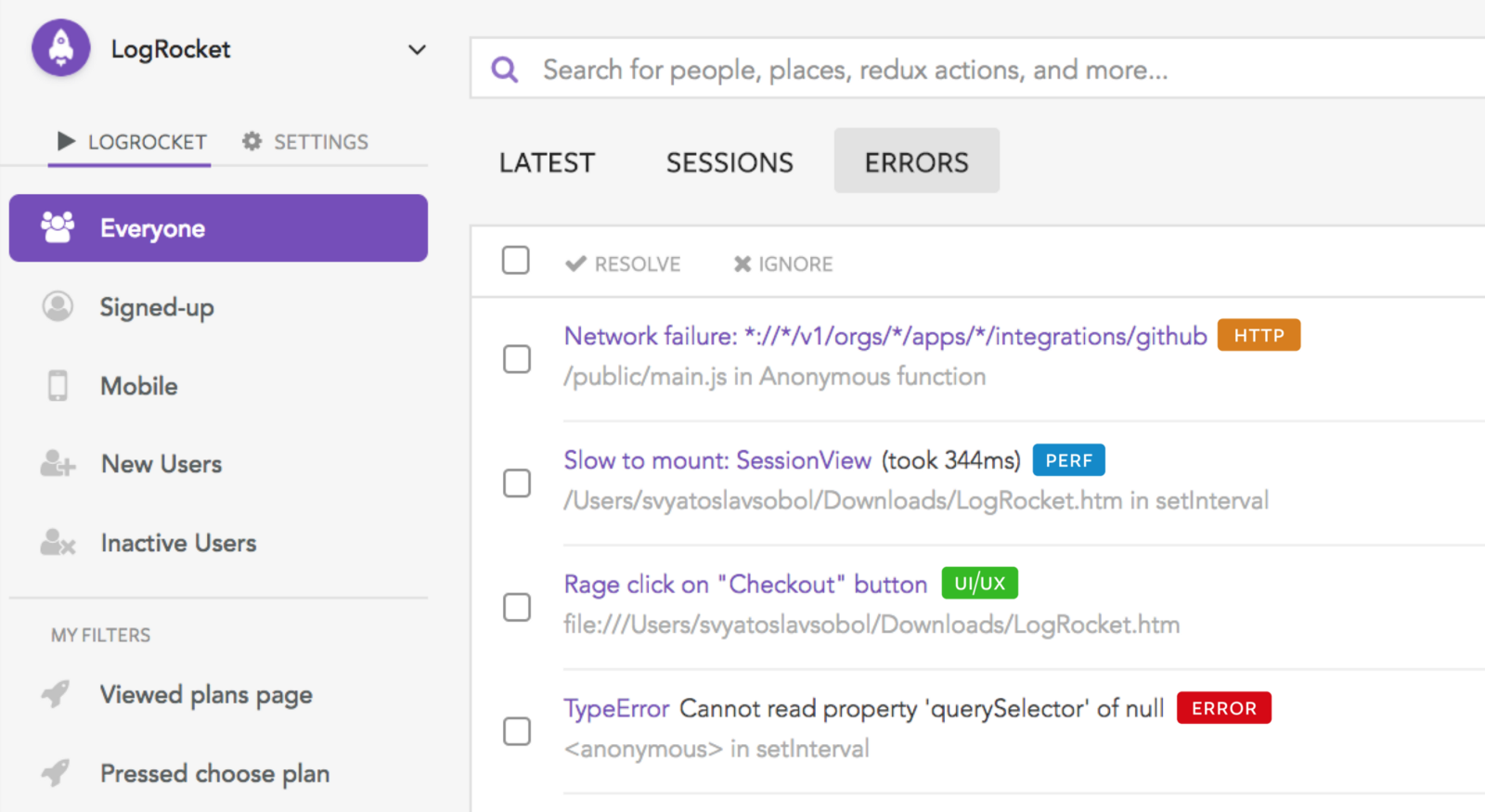Toggle the select-all errors checkbox
This screenshot has height=812, width=1485.
pos(516,261)
